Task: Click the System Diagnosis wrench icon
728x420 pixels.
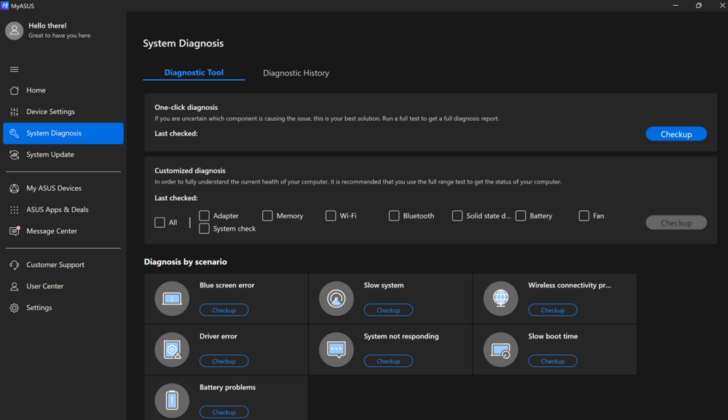Action: point(14,133)
